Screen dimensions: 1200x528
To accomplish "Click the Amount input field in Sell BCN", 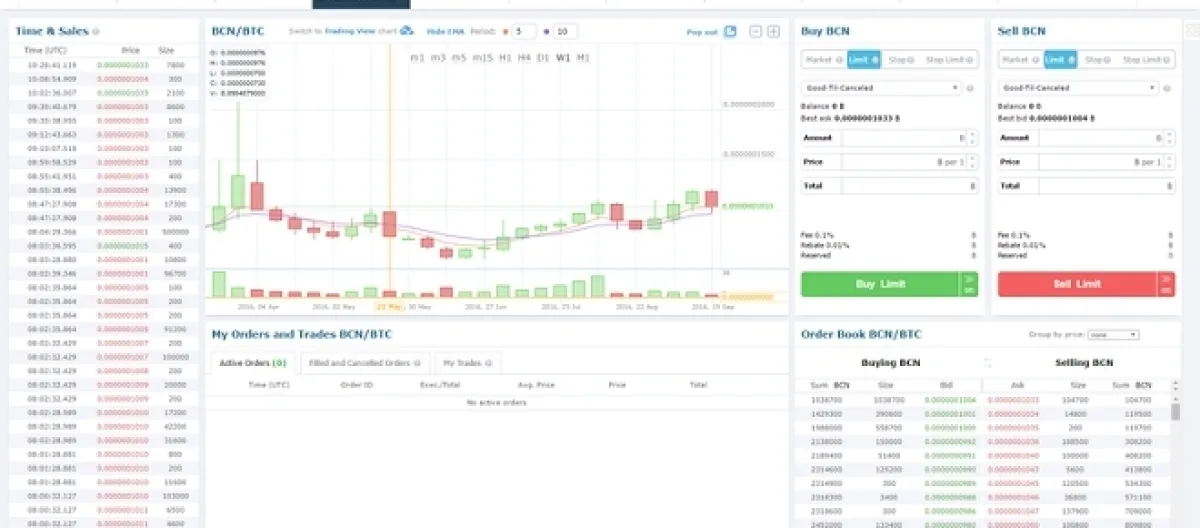I will (1098, 138).
